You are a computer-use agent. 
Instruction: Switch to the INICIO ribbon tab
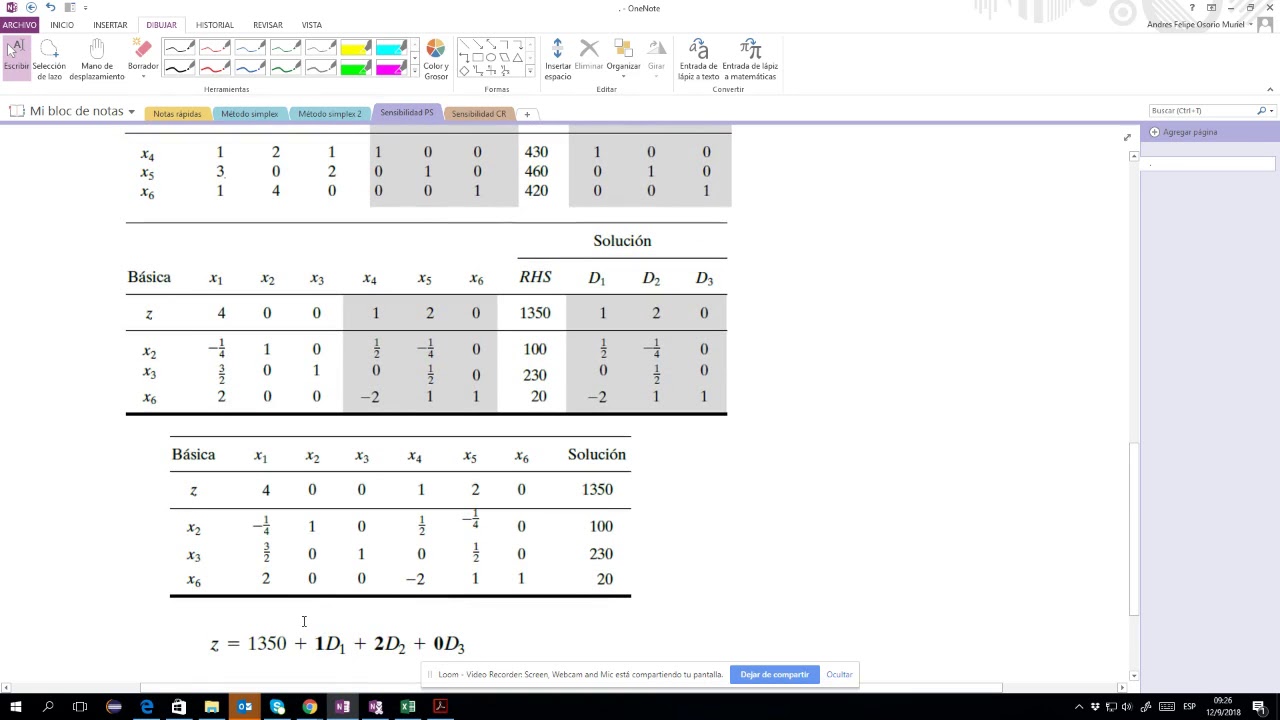click(62, 25)
